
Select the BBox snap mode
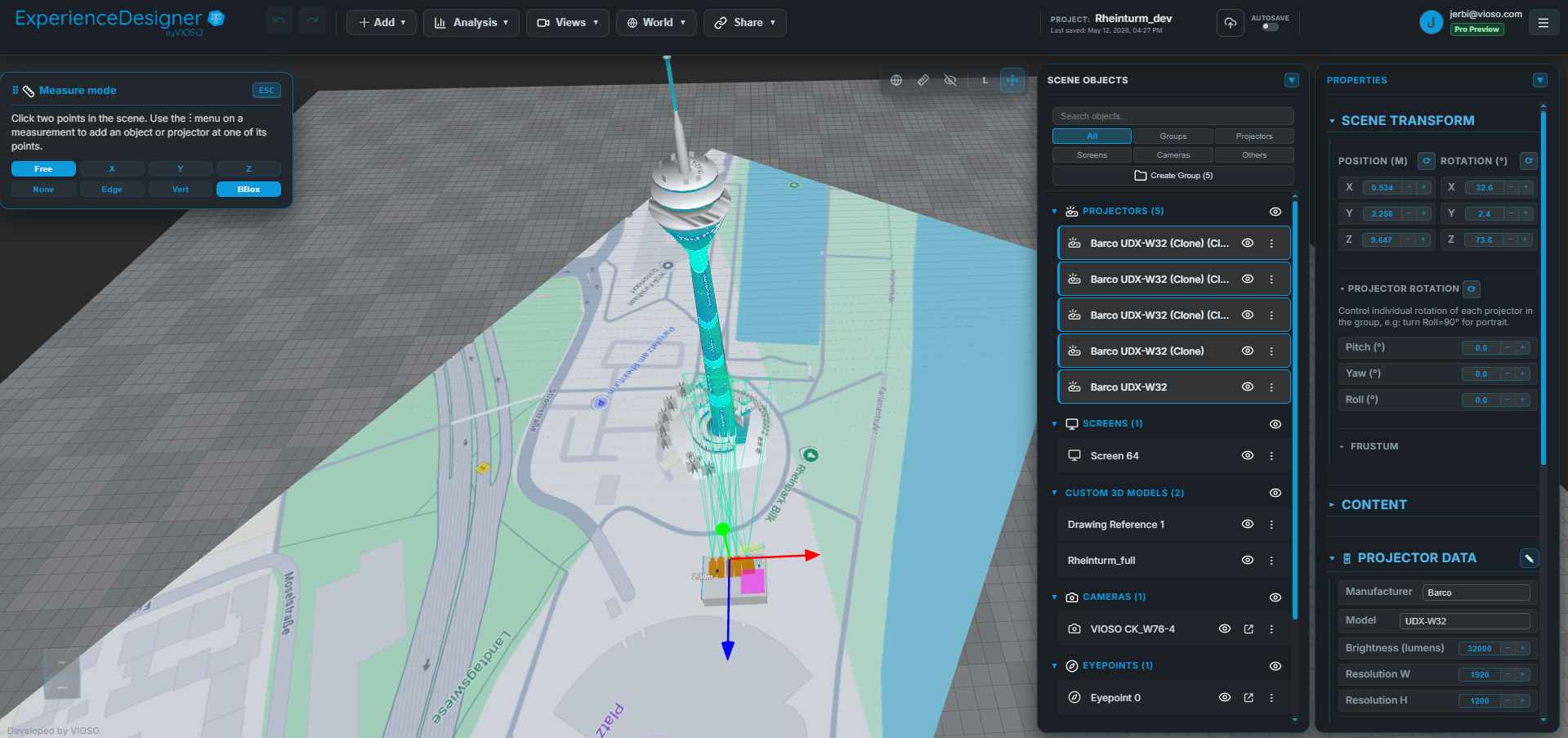point(248,189)
